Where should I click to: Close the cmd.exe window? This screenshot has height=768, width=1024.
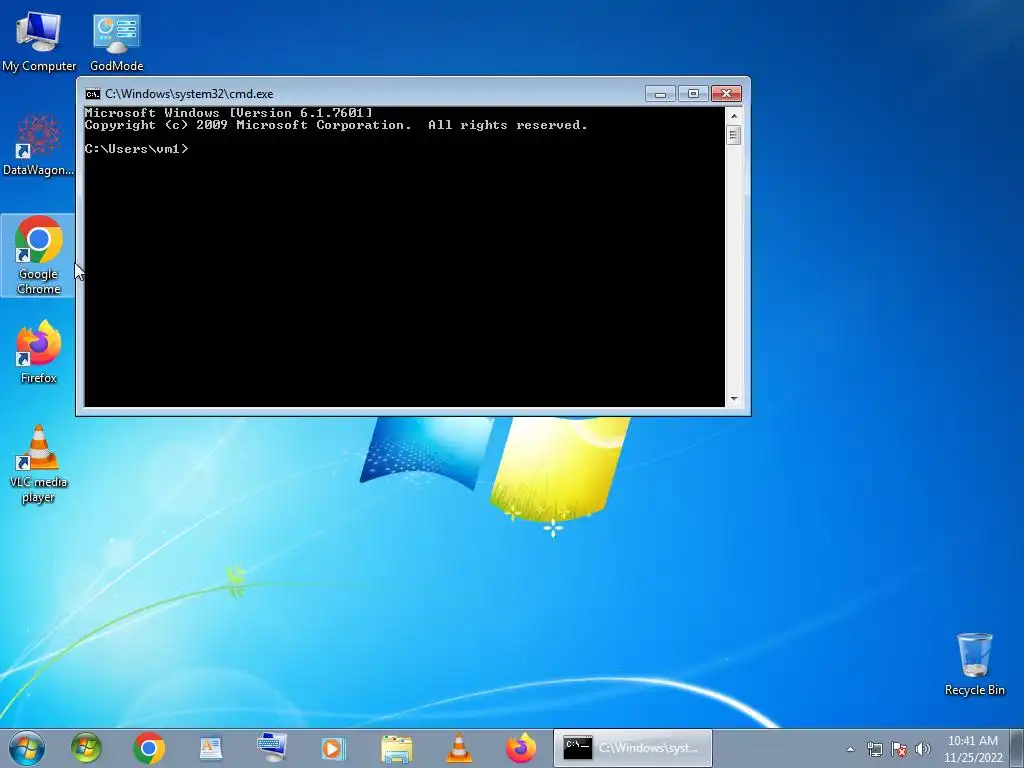point(726,94)
